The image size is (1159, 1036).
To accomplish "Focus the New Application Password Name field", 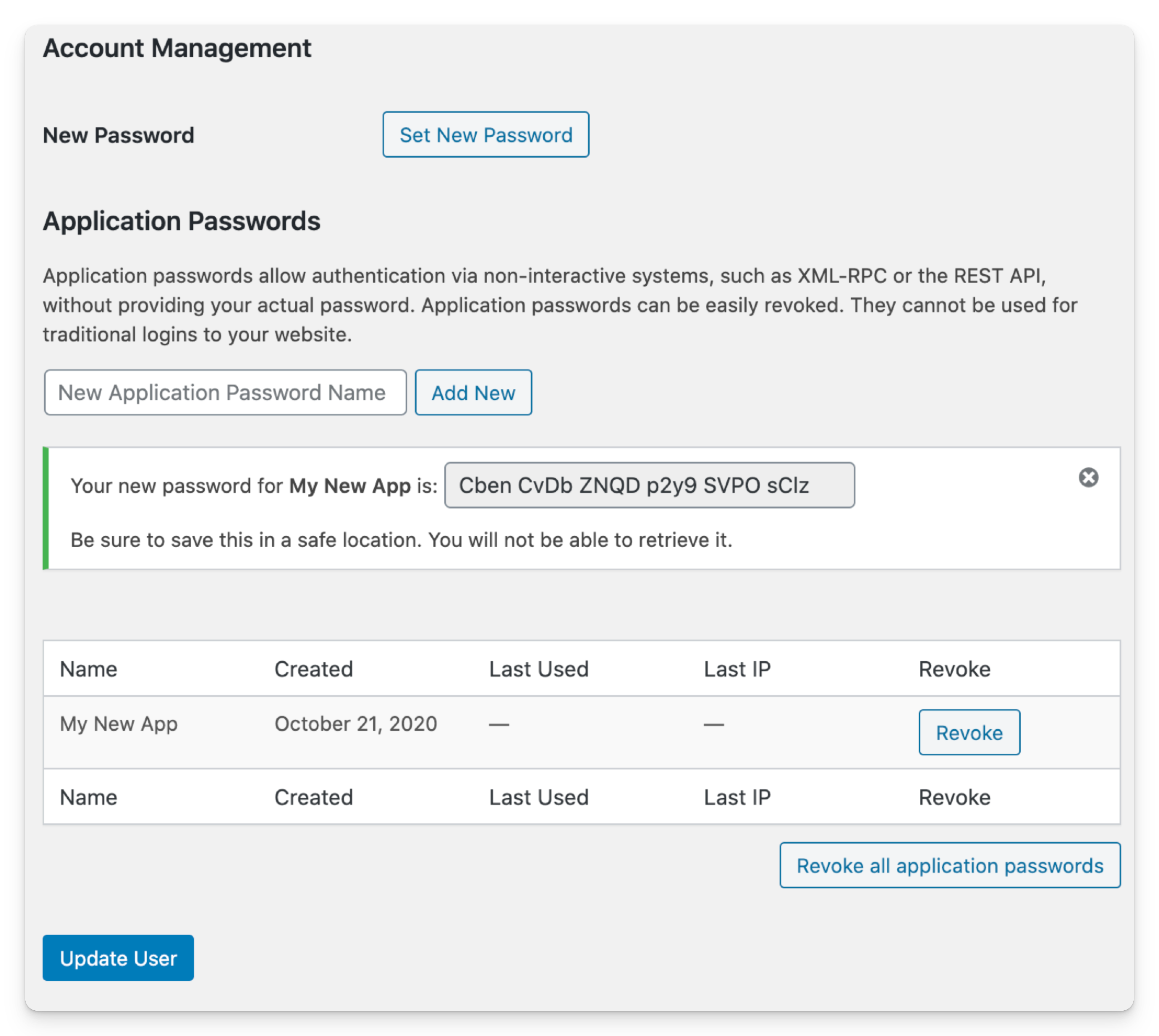I will click(225, 392).
